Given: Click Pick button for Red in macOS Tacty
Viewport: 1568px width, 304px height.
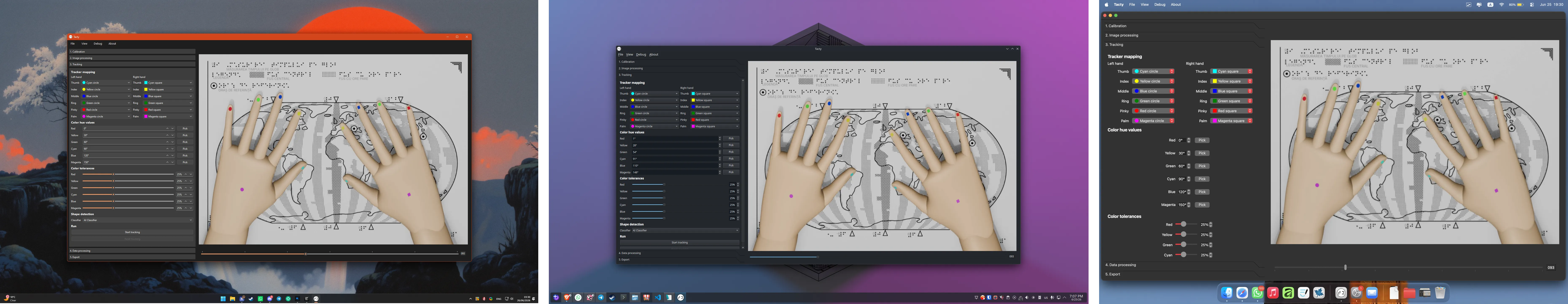Looking at the screenshot, I should pyautogui.click(x=1202, y=140).
